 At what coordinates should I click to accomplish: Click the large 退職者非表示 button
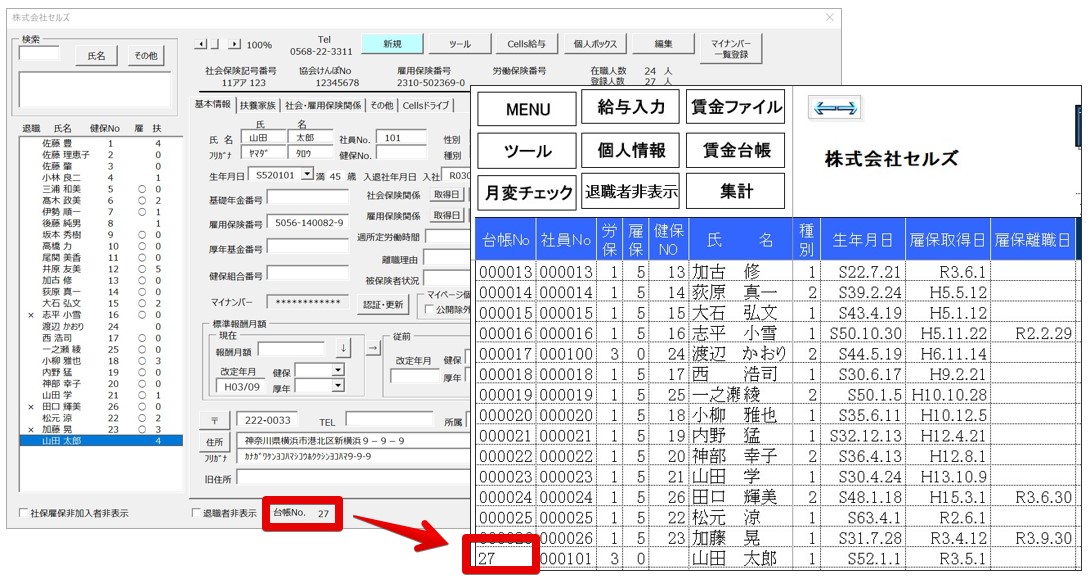point(631,191)
